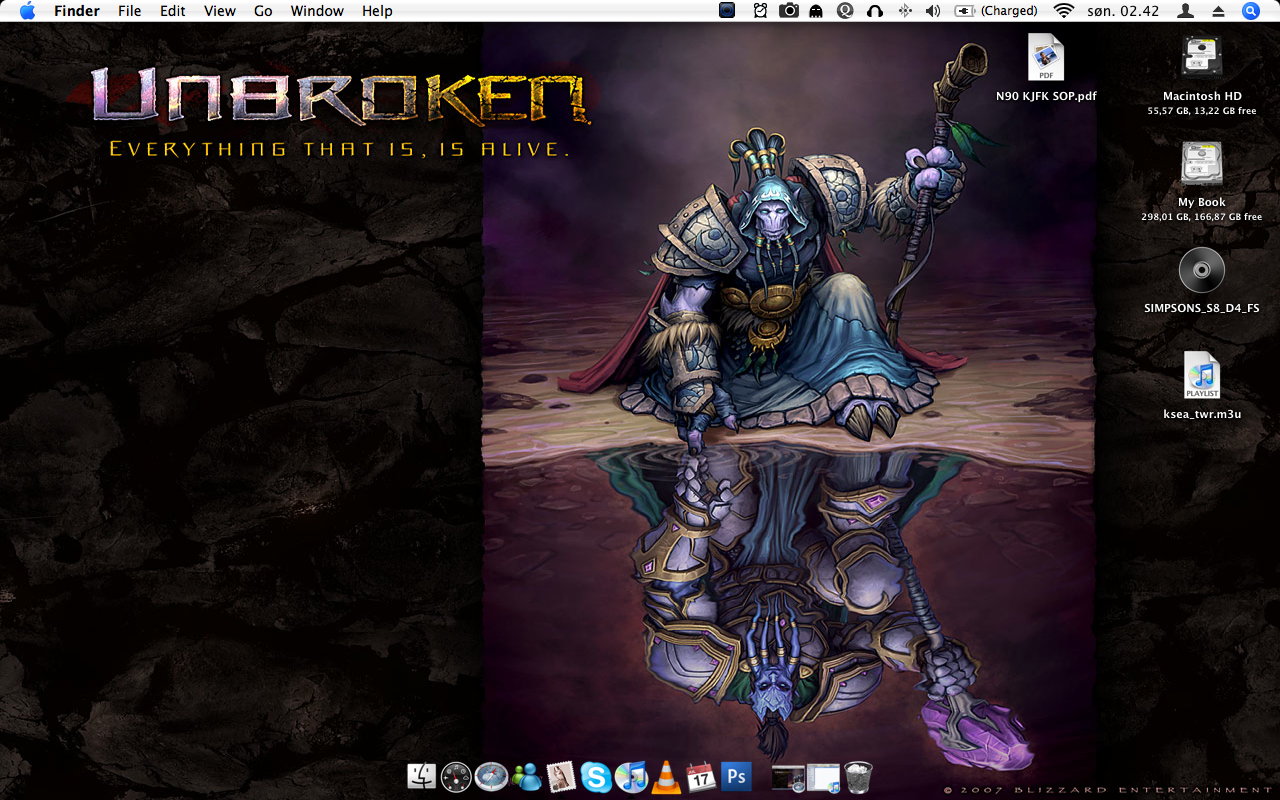
Task: Open the Edit menu
Action: pos(173,11)
